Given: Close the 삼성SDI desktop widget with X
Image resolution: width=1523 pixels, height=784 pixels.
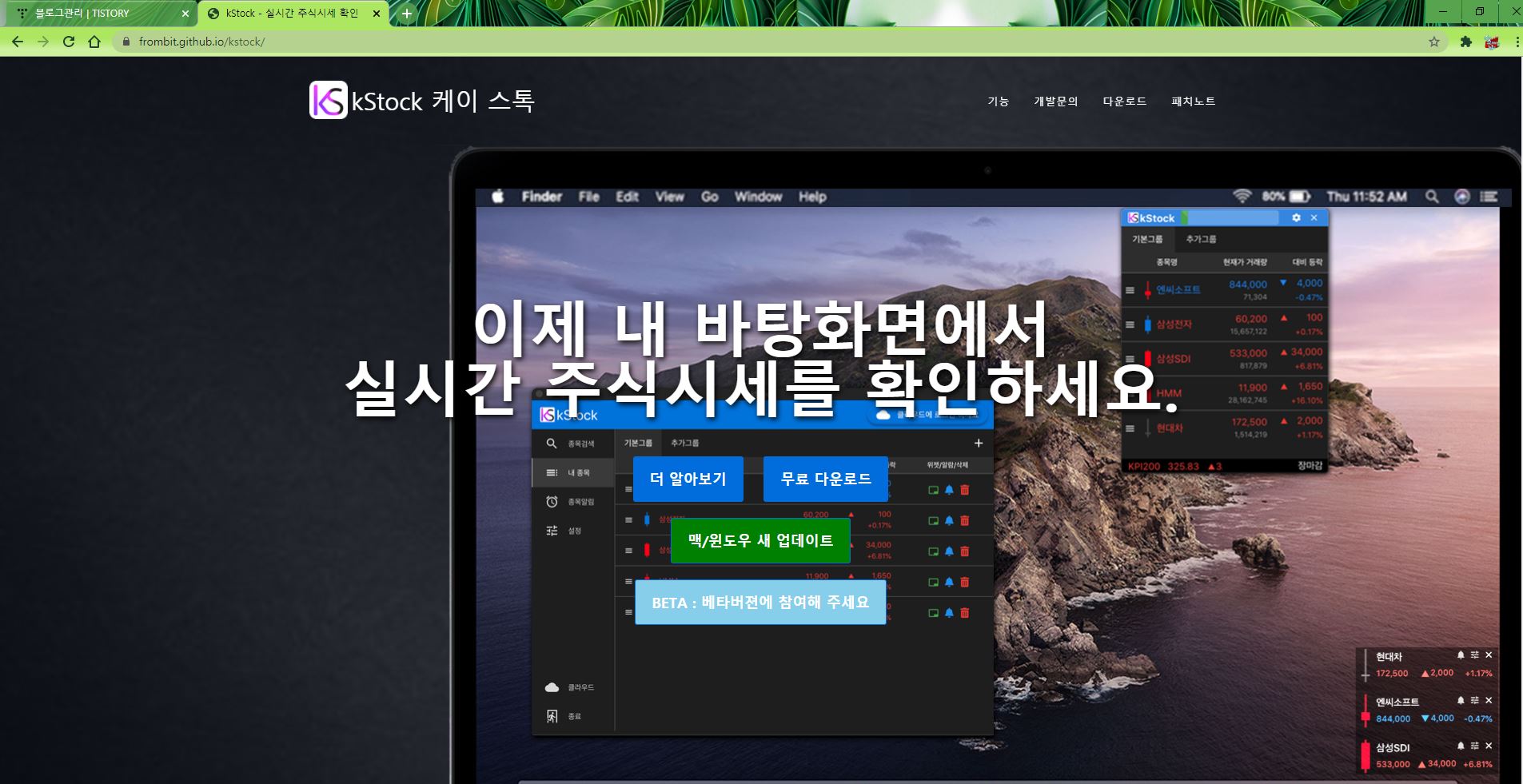Looking at the screenshot, I should pos(1489,746).
